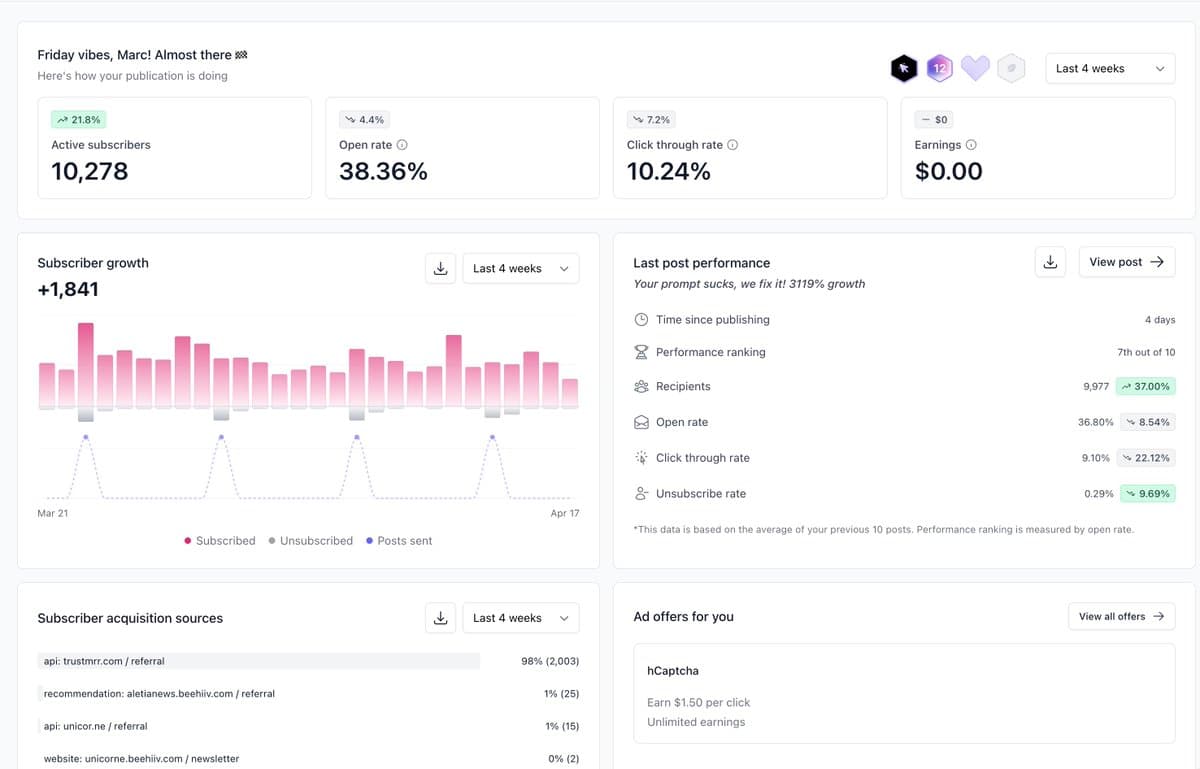This screenshot has height=769, width=1200.
Task: Click the lavender heart badge
Action: pyautogui.click(x=975, y=68)
